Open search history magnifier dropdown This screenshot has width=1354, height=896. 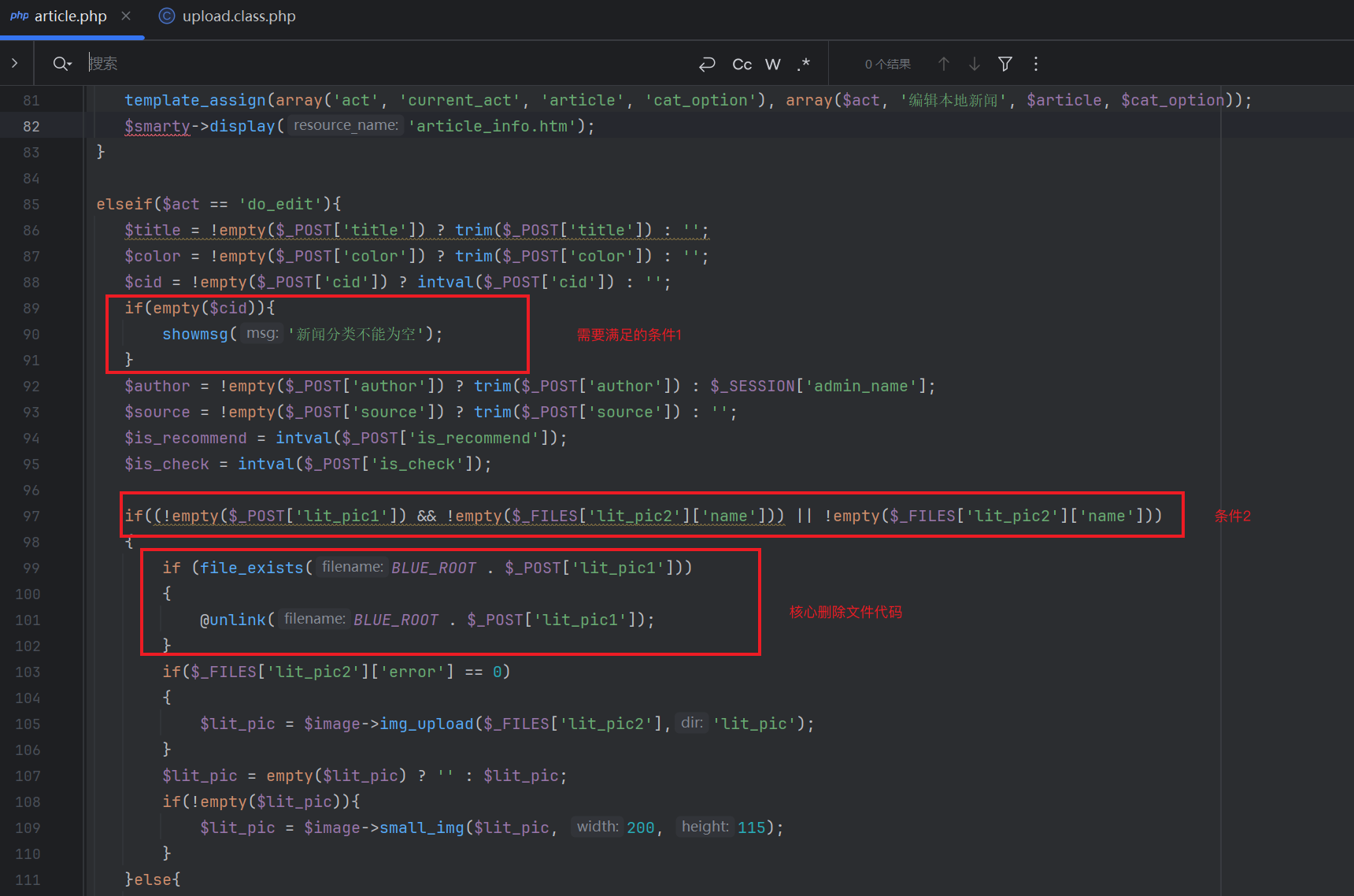click(x=62, y=64)
